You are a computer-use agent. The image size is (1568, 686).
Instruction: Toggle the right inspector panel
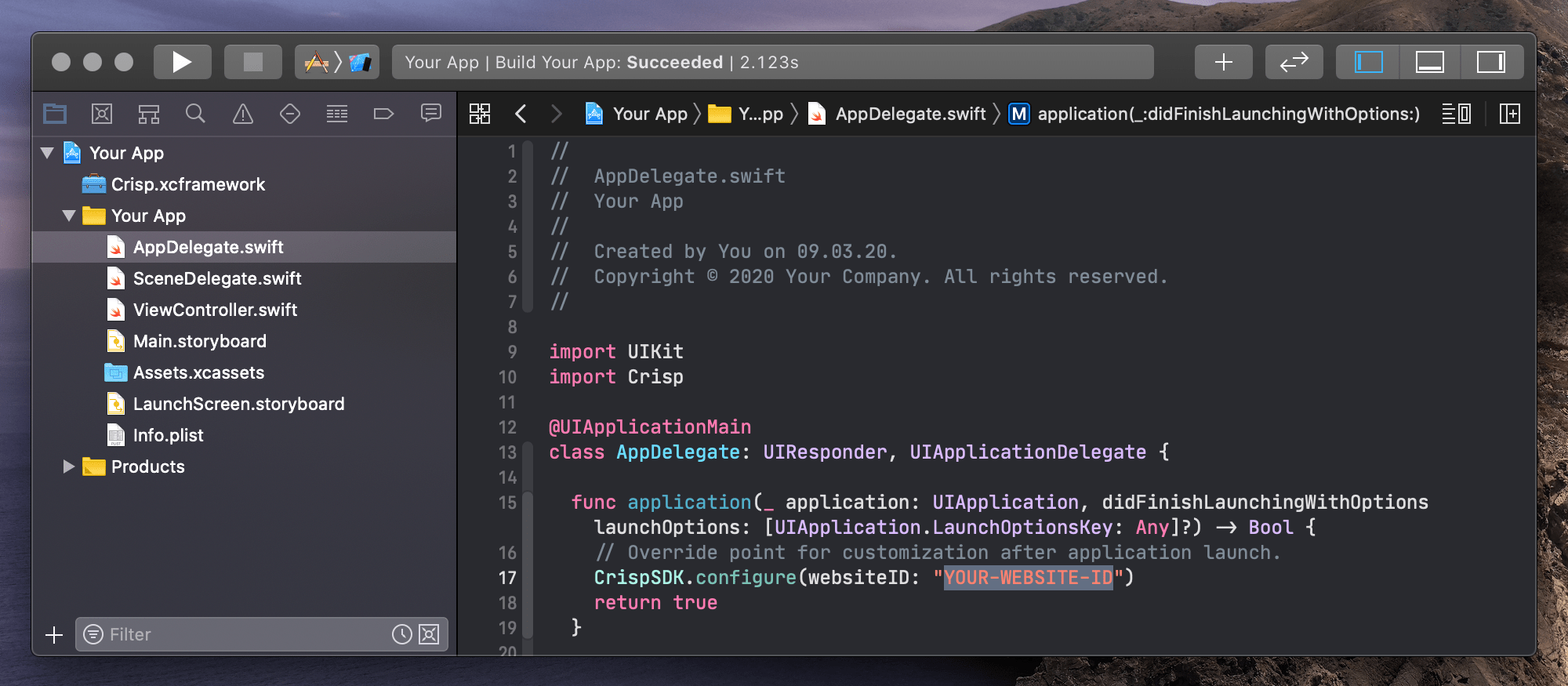click(1491, 62)
